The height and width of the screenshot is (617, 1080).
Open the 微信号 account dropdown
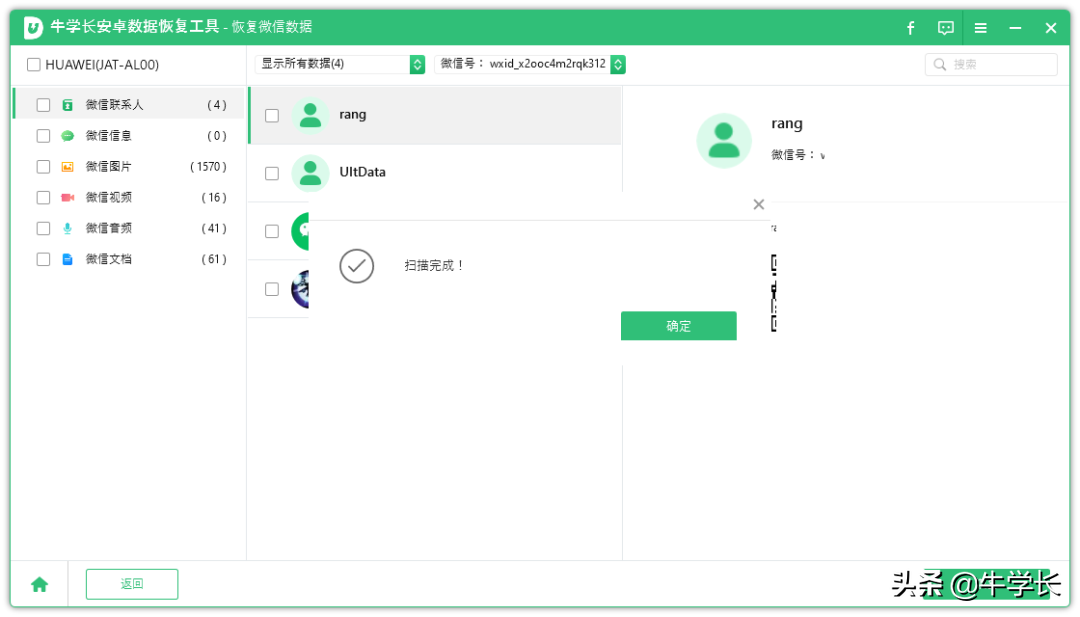[x=530, y=64]
